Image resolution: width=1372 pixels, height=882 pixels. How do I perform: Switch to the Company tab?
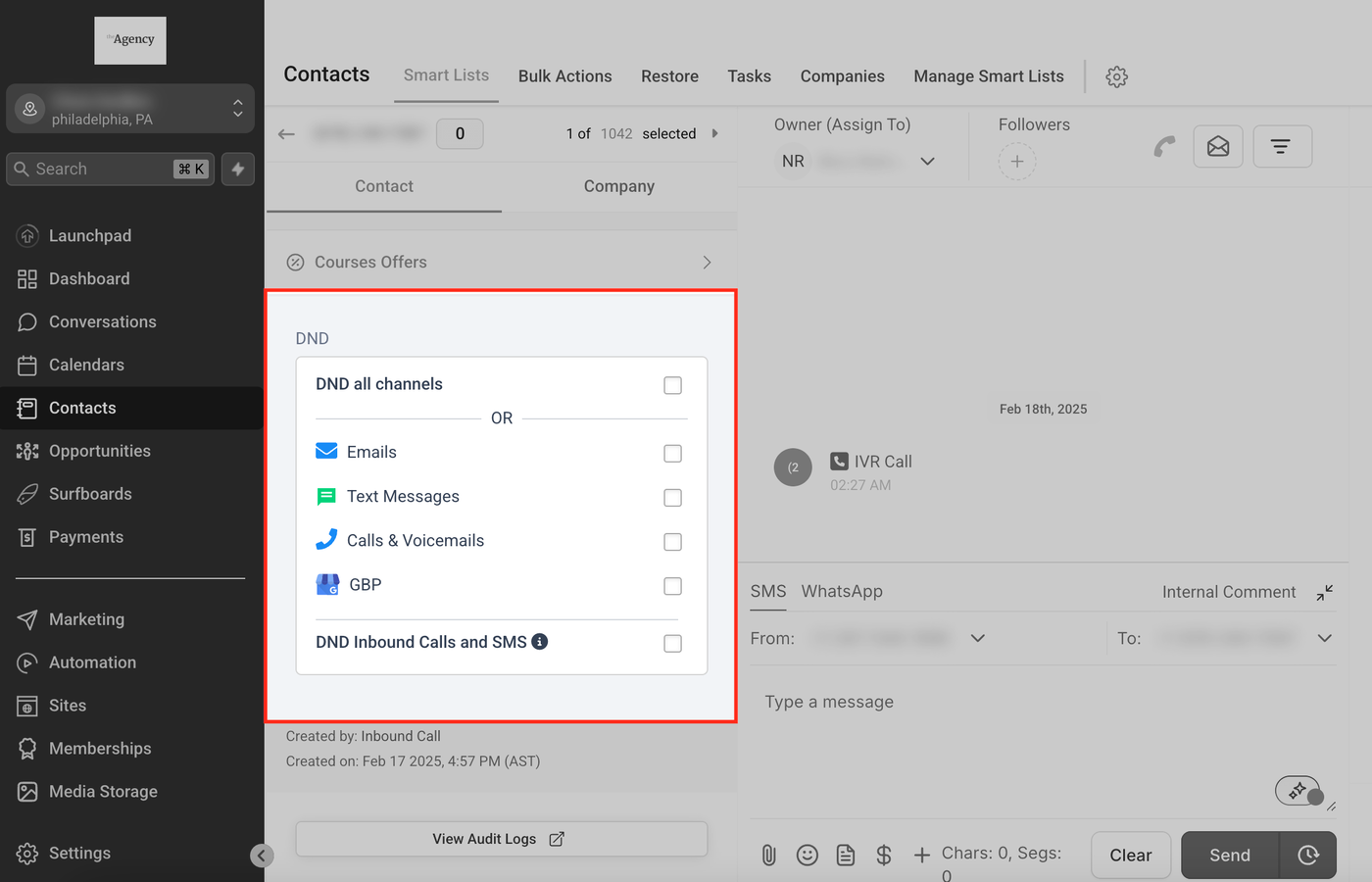pyautogui.click(x=618, y=186)
